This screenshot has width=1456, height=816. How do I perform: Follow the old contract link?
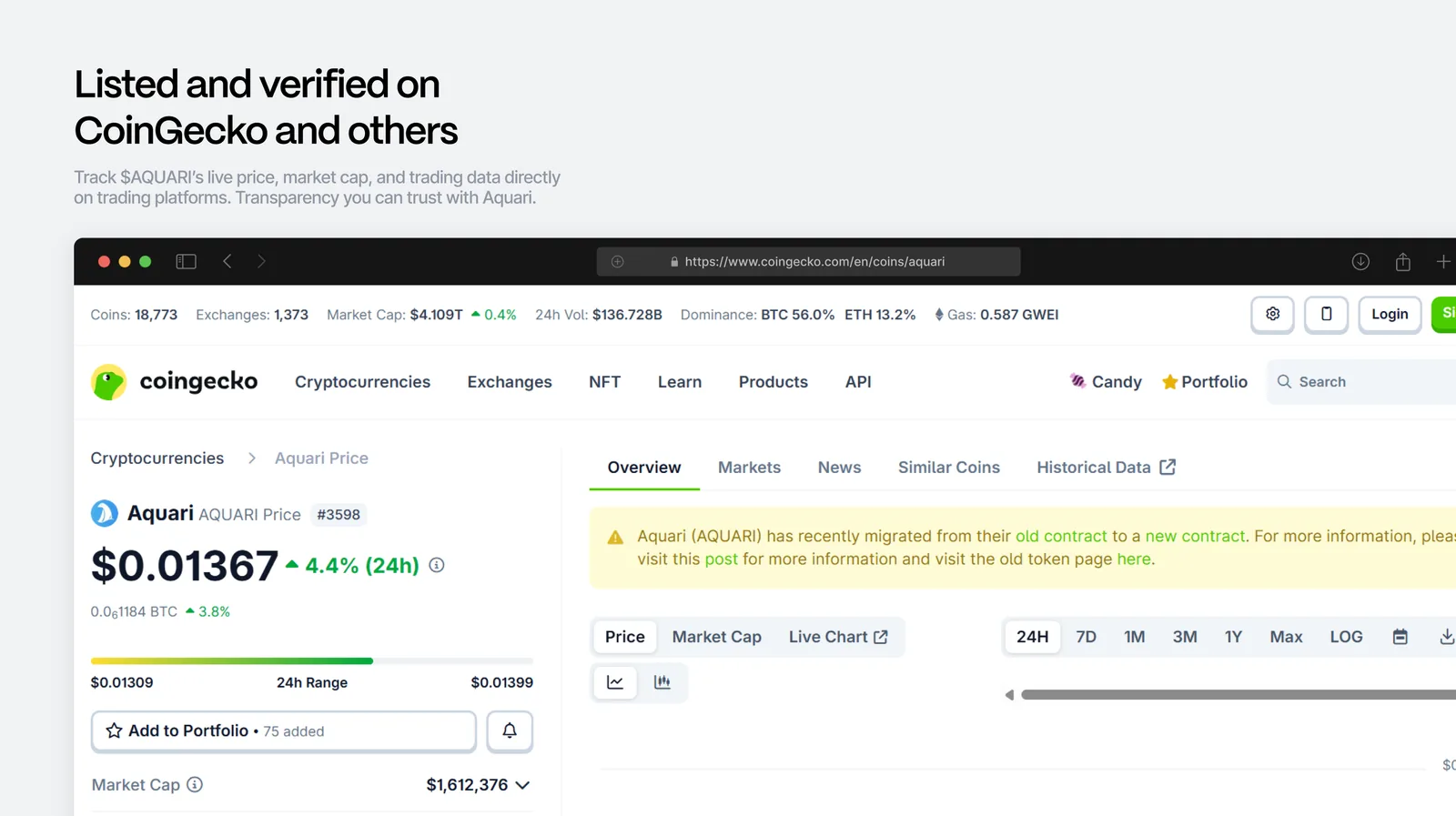(1061, 536)
